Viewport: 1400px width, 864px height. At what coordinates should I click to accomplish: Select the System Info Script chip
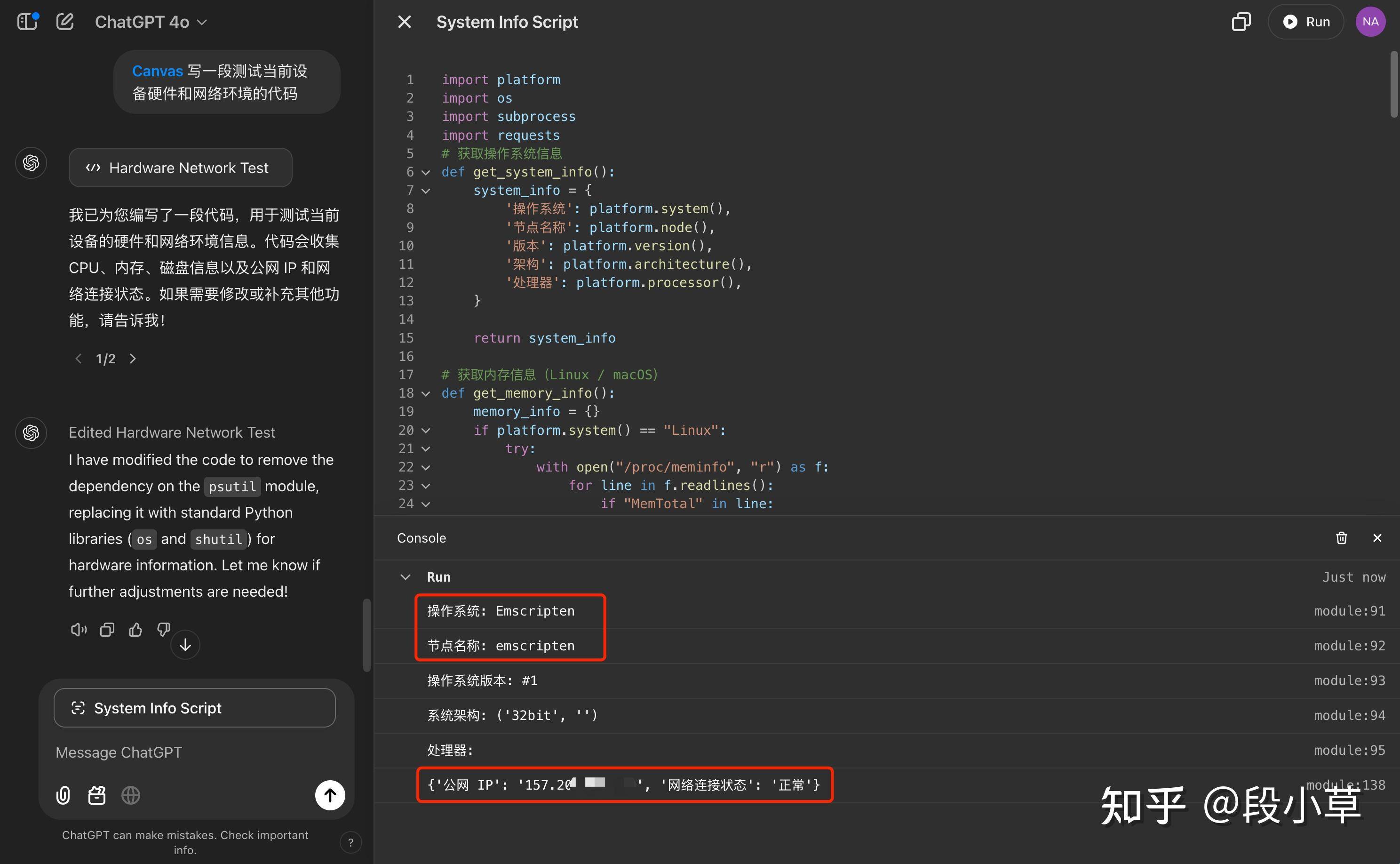coord(195,707)
